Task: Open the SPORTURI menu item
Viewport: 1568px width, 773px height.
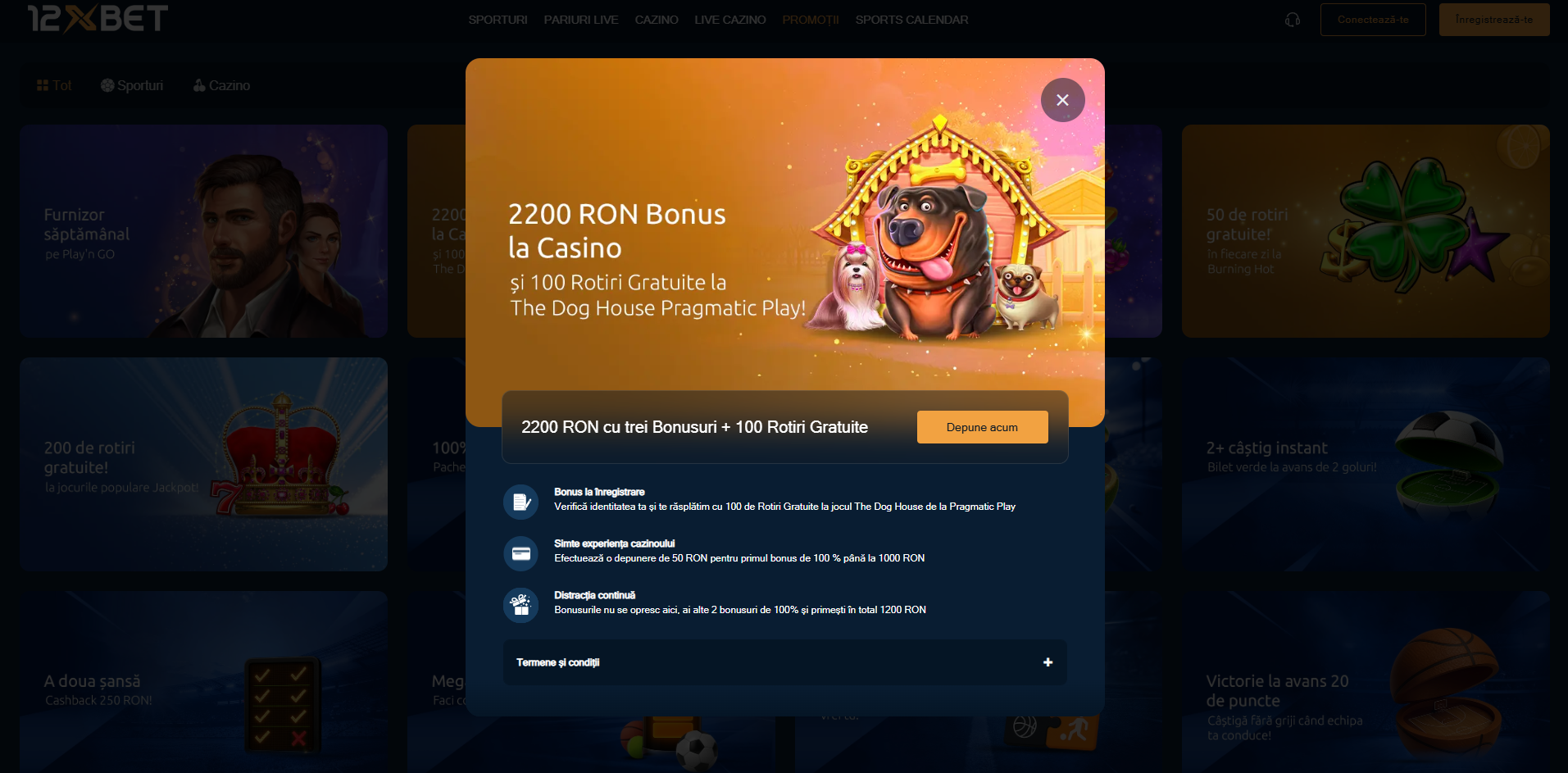Action: (498, 20)
